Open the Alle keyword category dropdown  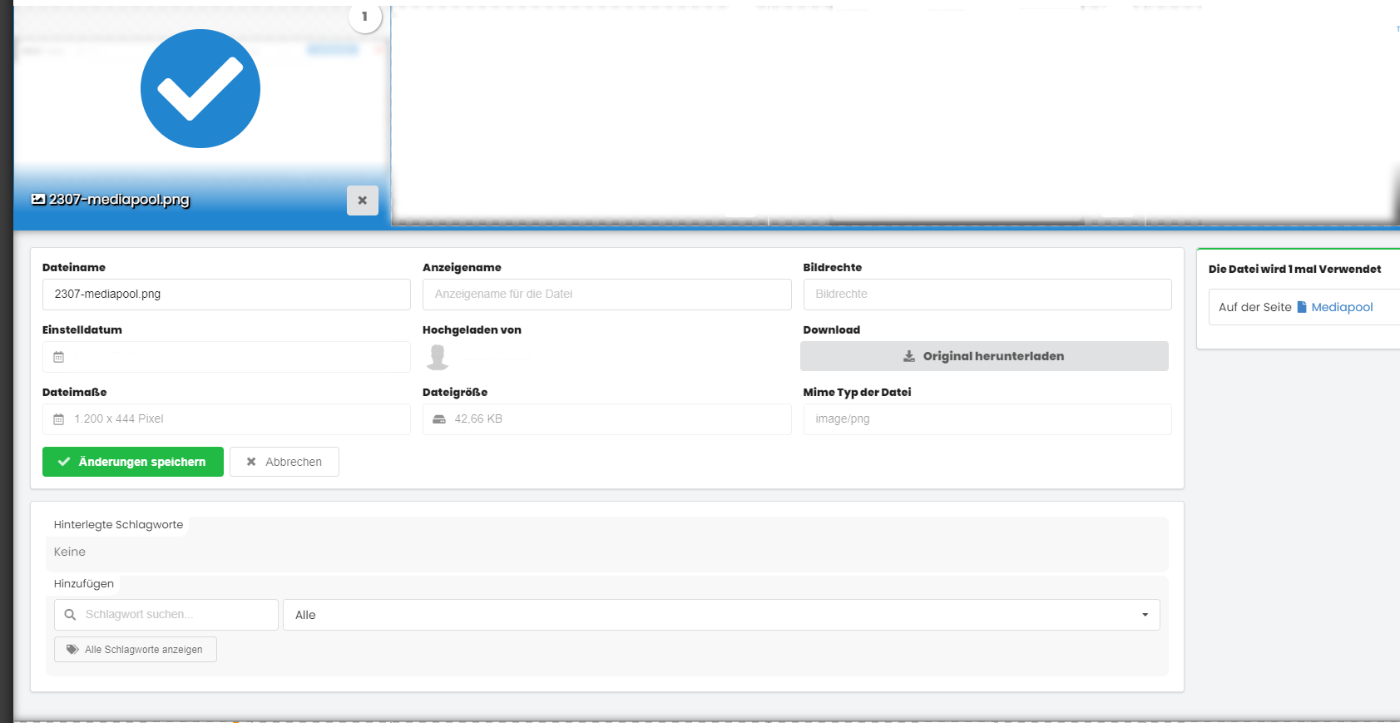point(721,615)
